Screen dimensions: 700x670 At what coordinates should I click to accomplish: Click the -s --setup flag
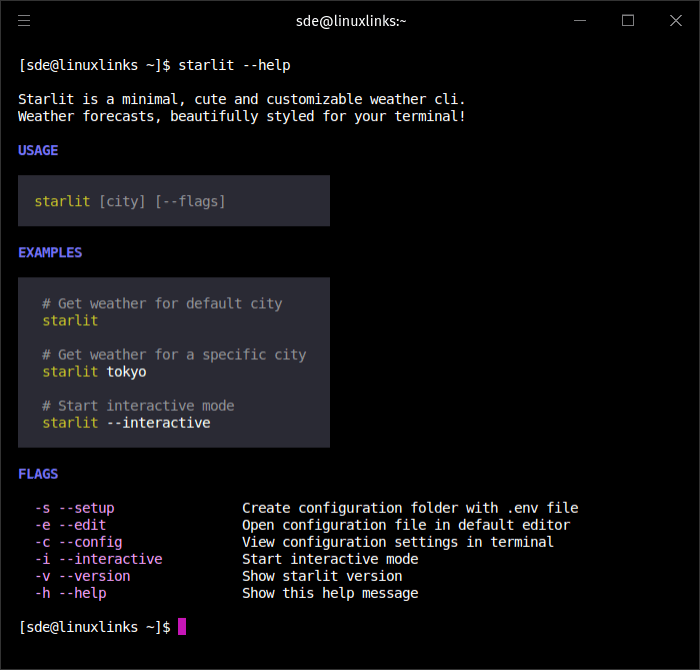(x=74, y=508)
